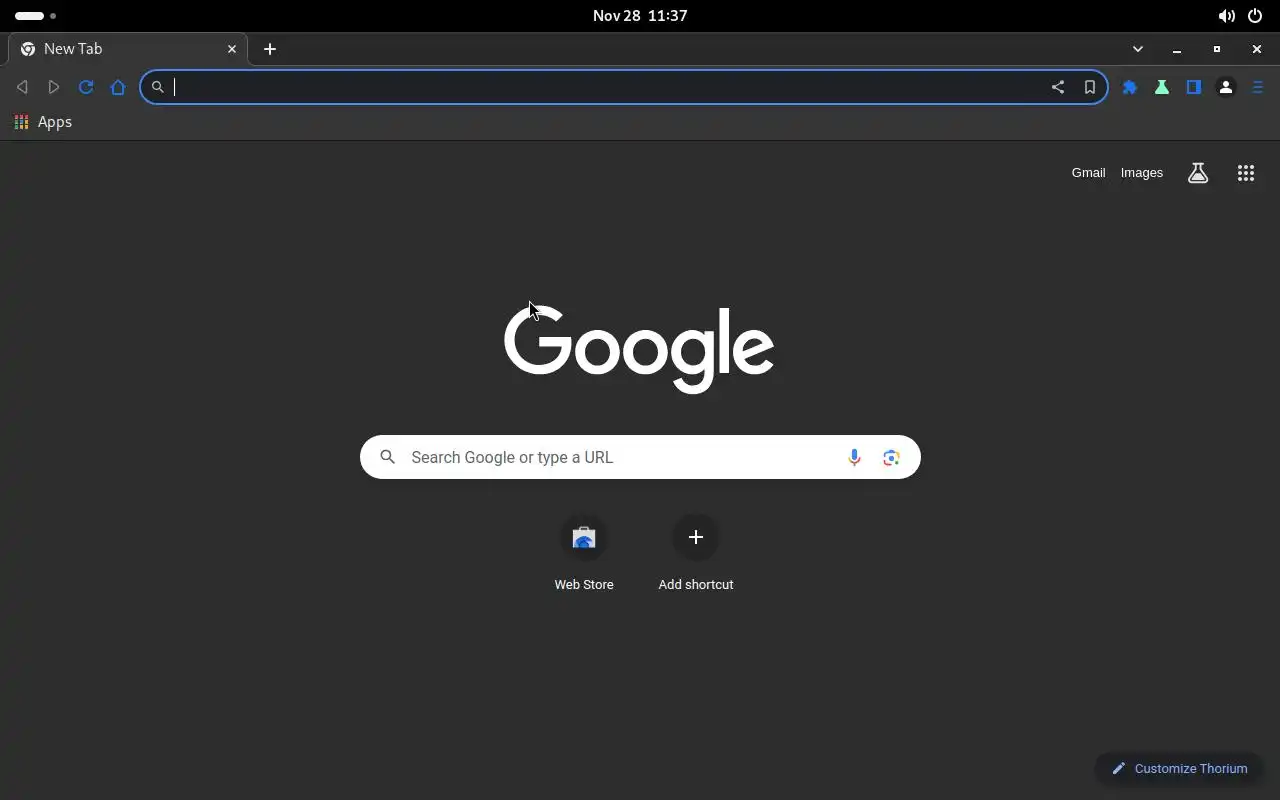The width and height of the screenshot is (1280, 800).
Task: Select the New Tab tab
Action: coord(128,49)
